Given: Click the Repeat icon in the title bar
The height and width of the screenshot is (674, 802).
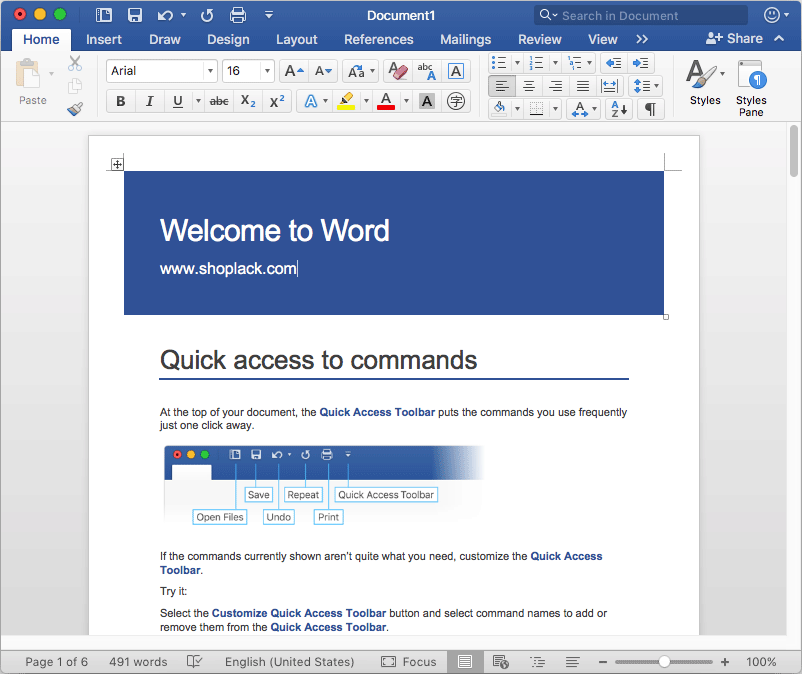Looking at the screenshot, I should (x=207, y=15).
